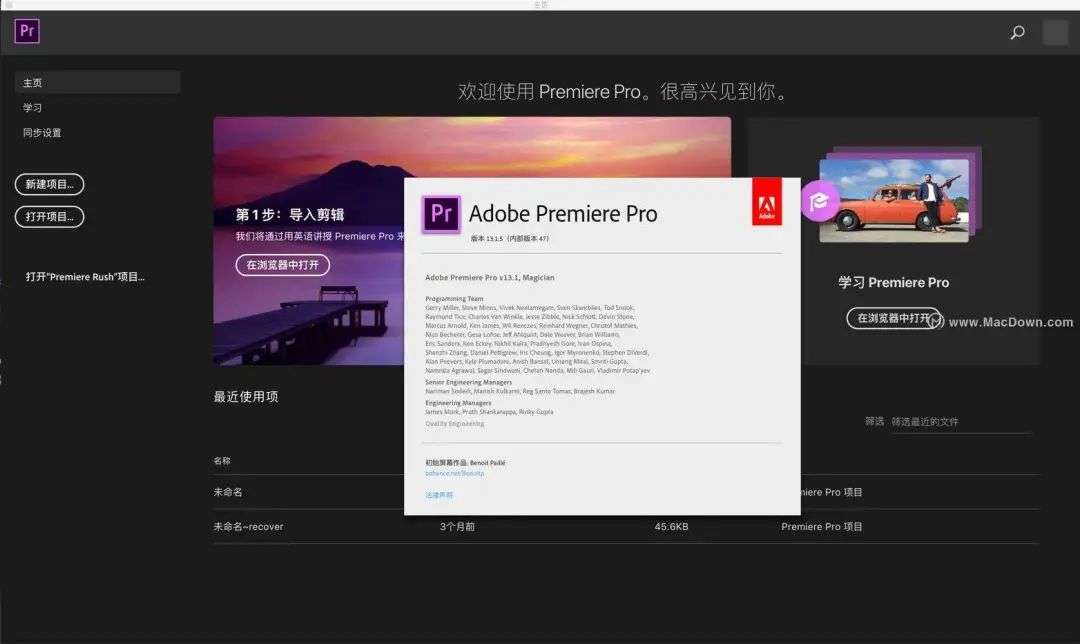Click 在浏览器中打开 under 学习 Premiere Pro
The width and height of the screenshot is (1080, 644).
pos(893,318)
